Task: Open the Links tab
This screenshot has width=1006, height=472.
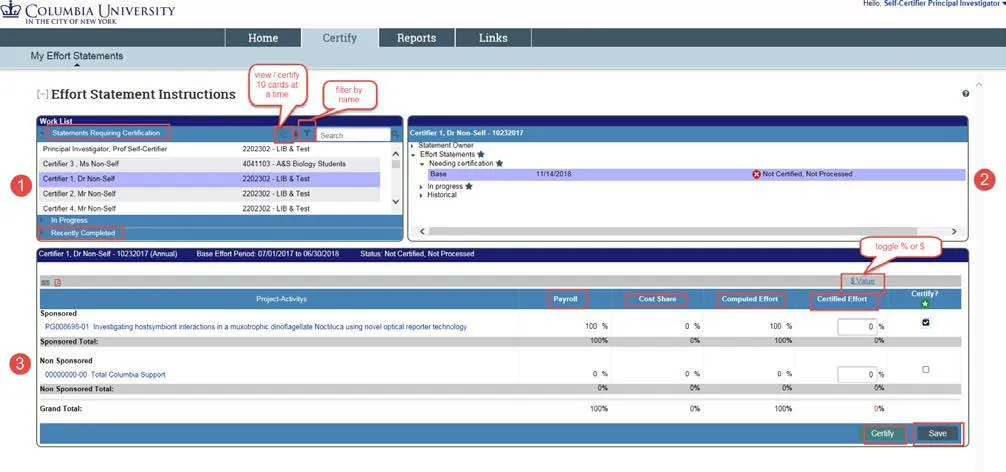Action: click(x=493, y=38)
